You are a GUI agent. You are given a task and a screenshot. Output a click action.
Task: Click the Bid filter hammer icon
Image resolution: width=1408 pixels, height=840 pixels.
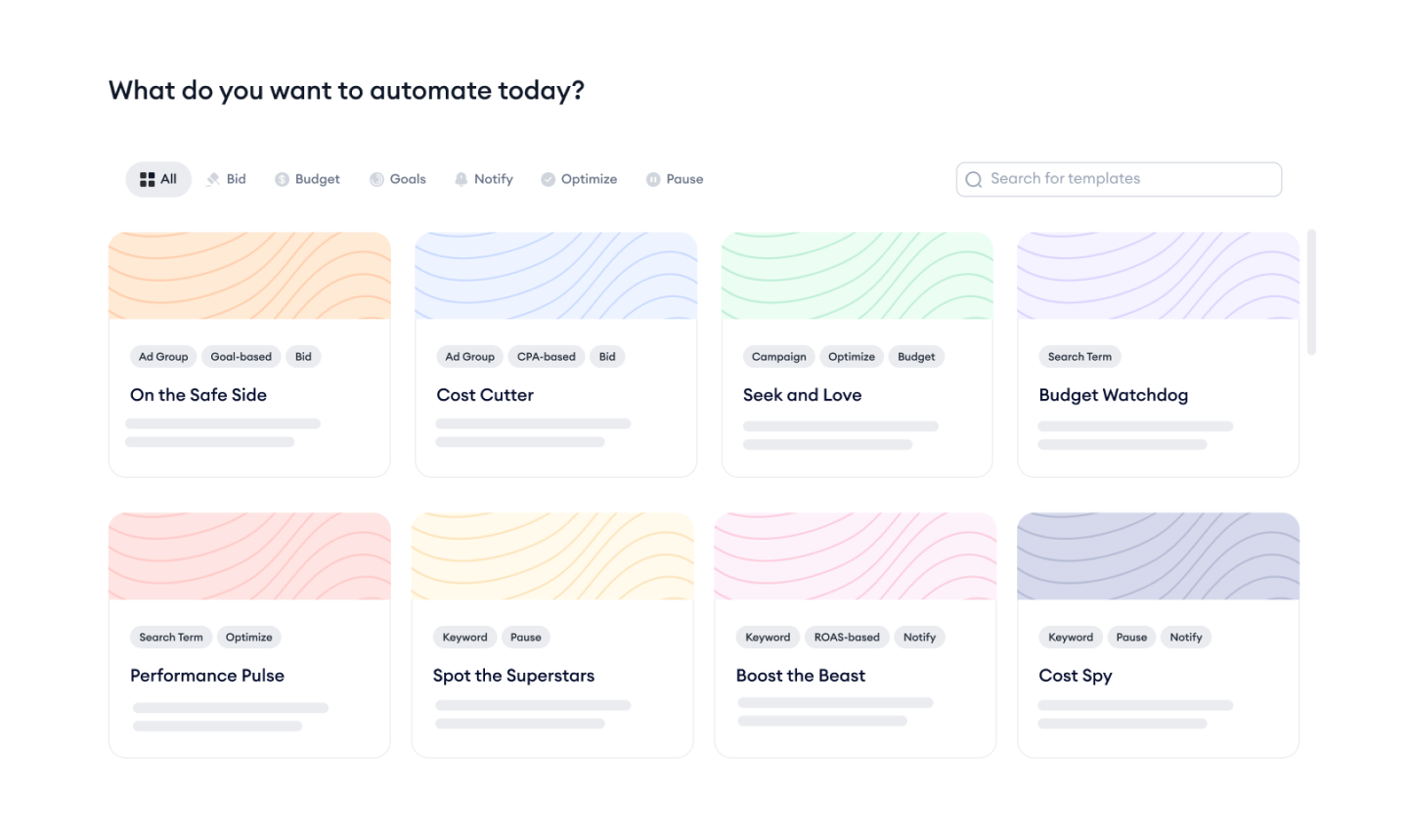pyautogui.click(x=213, y=179)
